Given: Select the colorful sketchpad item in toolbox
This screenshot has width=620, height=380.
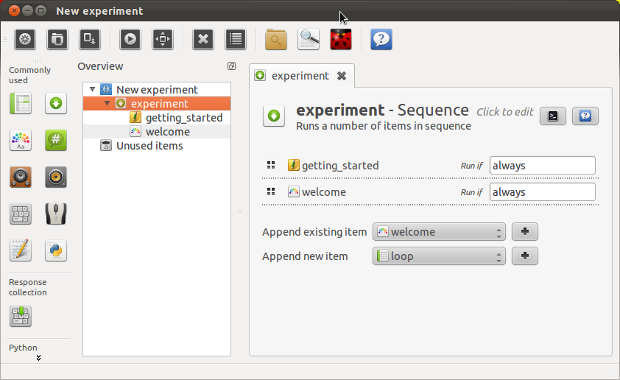Looking at the screenshot, I should coord(21,140).
